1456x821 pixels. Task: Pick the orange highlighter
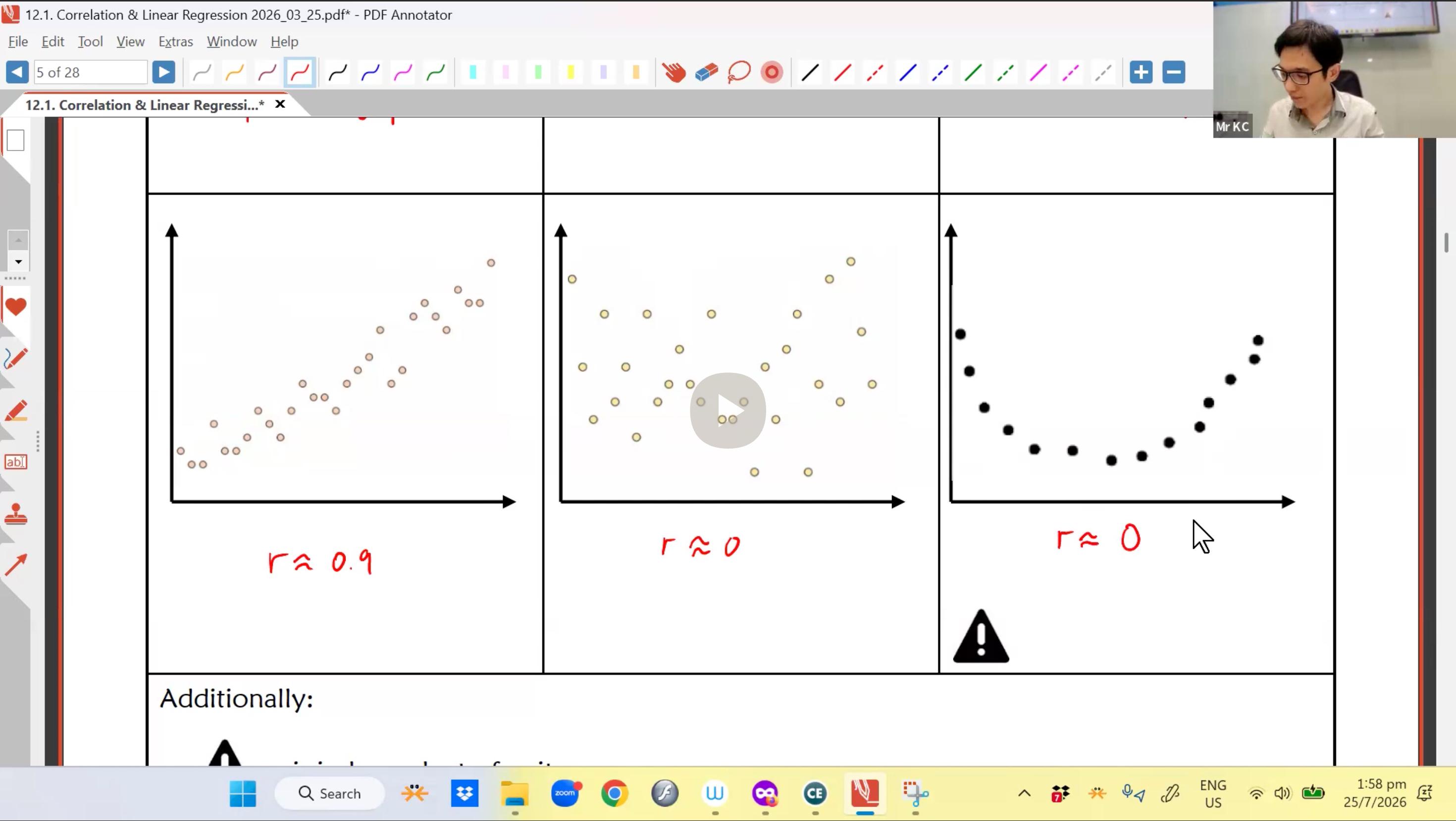point(636,72)
